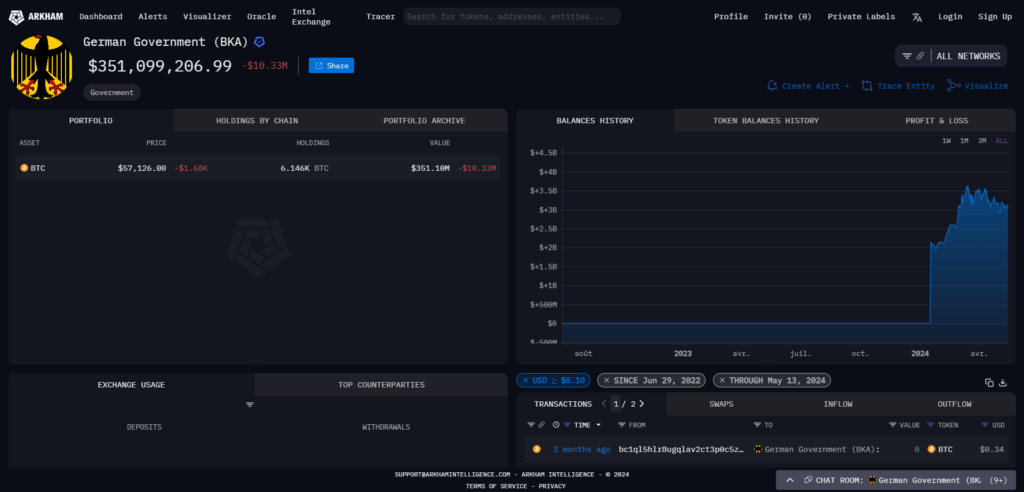Open the Inflow tab

tap(838, 404)
